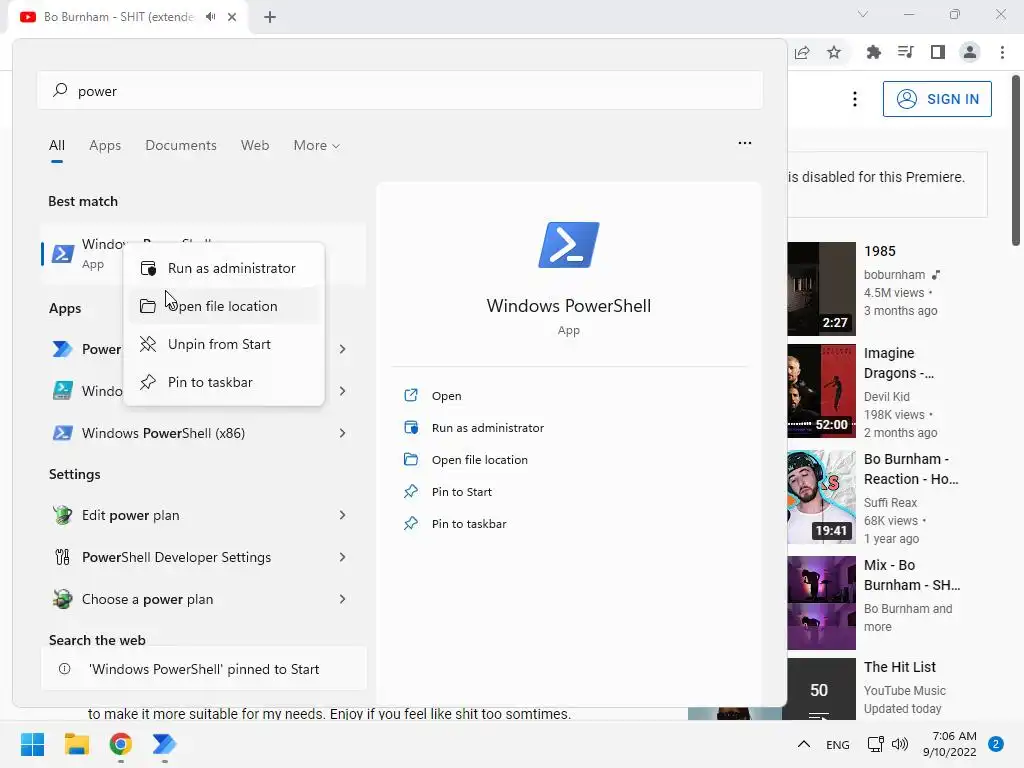Switch to the All search tab

pyautogui.click(x=57, y=145)
